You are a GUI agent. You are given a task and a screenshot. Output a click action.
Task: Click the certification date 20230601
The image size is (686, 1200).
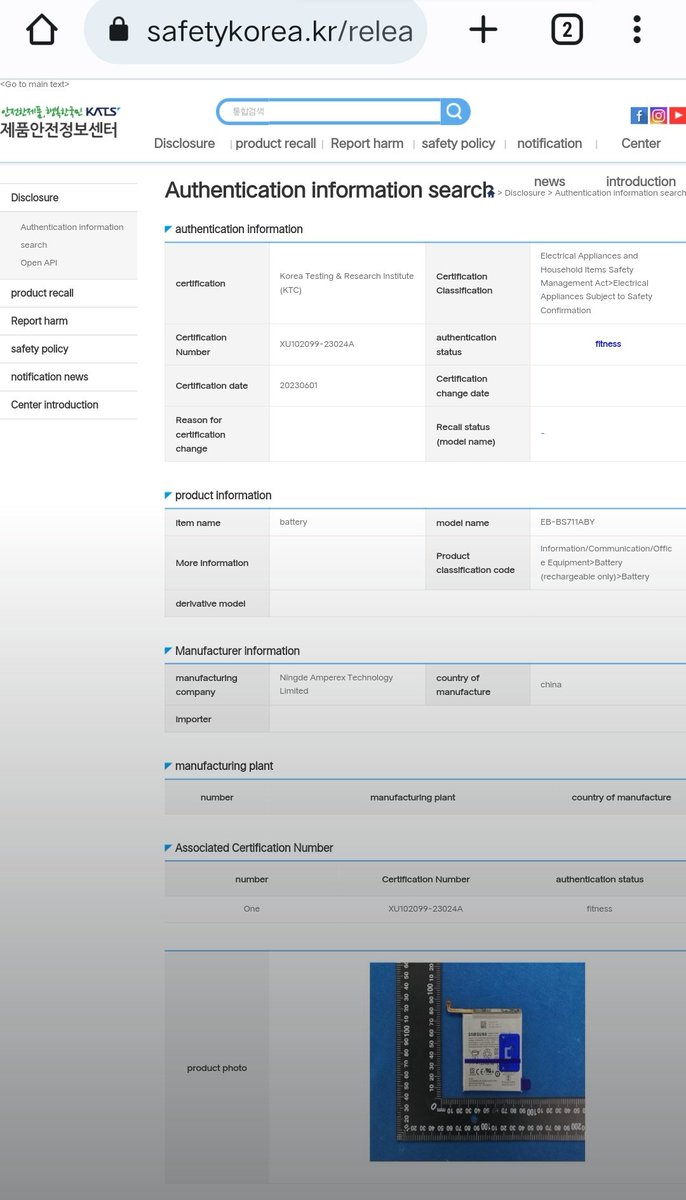pos(298,385)
